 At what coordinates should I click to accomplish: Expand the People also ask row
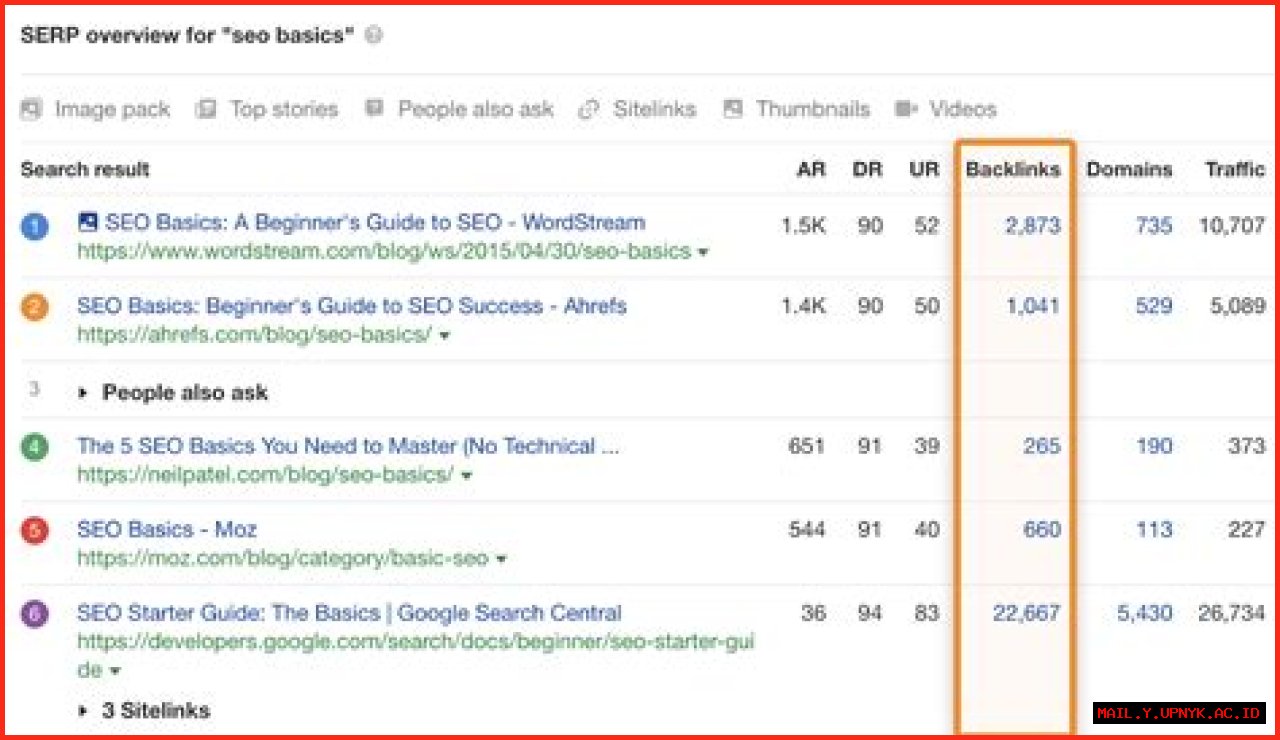pos(84,392)
